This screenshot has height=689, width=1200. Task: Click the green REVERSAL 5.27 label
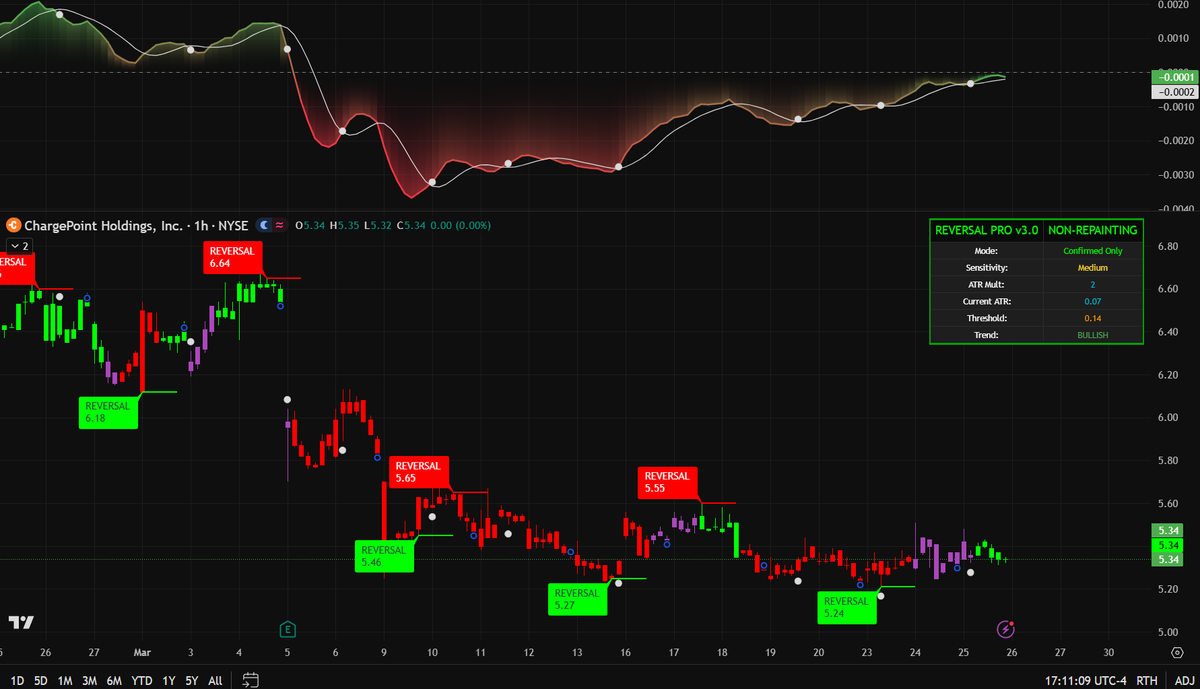click(578, 598)
